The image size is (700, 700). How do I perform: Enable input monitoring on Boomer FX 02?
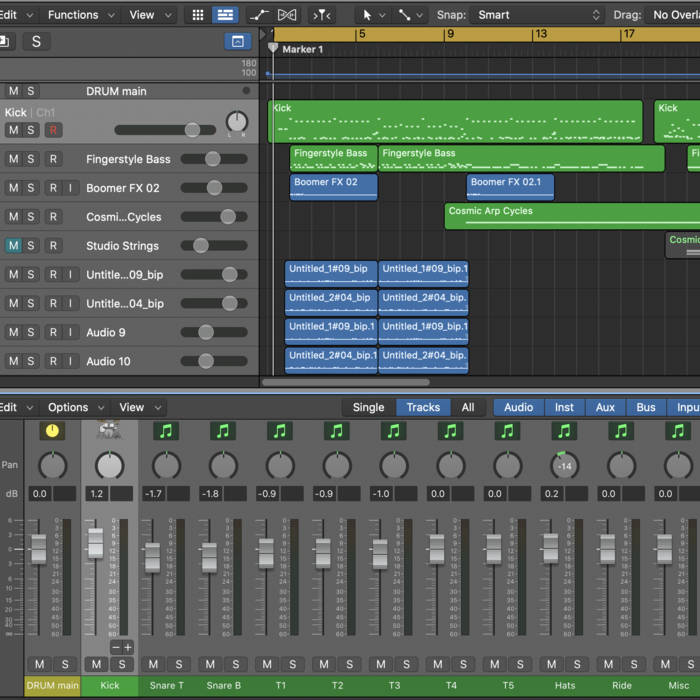tap(70, 188)
